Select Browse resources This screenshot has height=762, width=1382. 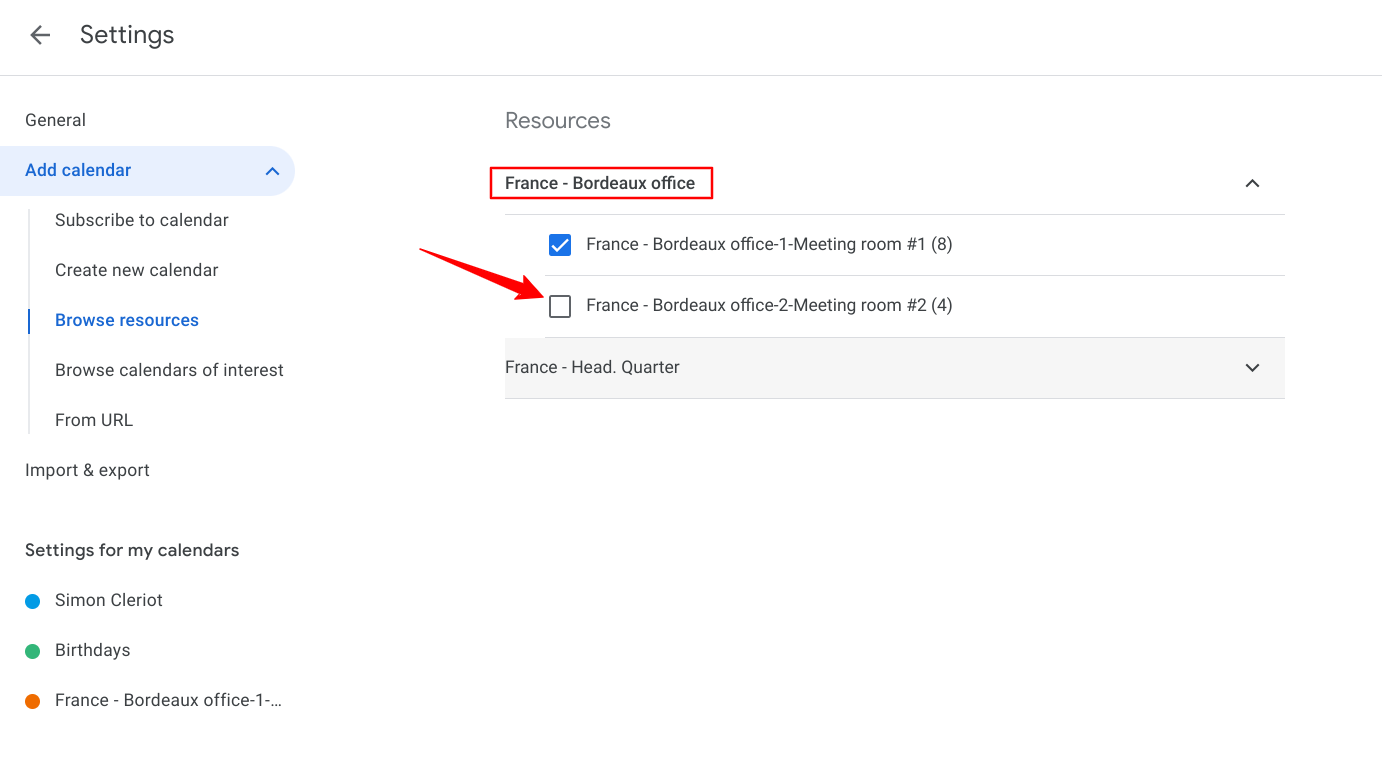[127, 320]
